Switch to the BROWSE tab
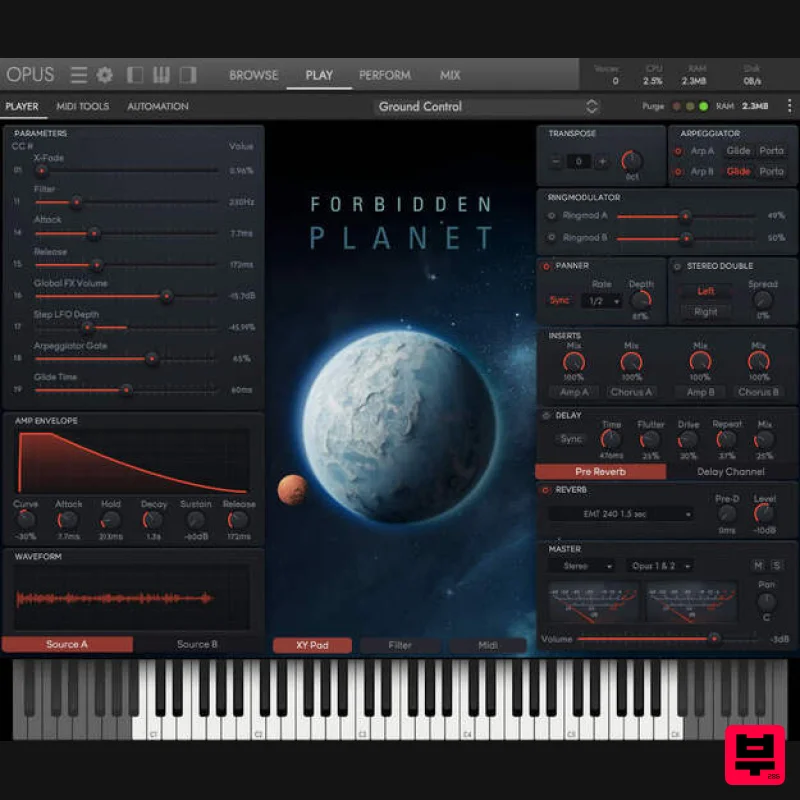The height and width of the screenshot is (800, 800). tap(254, 75)
